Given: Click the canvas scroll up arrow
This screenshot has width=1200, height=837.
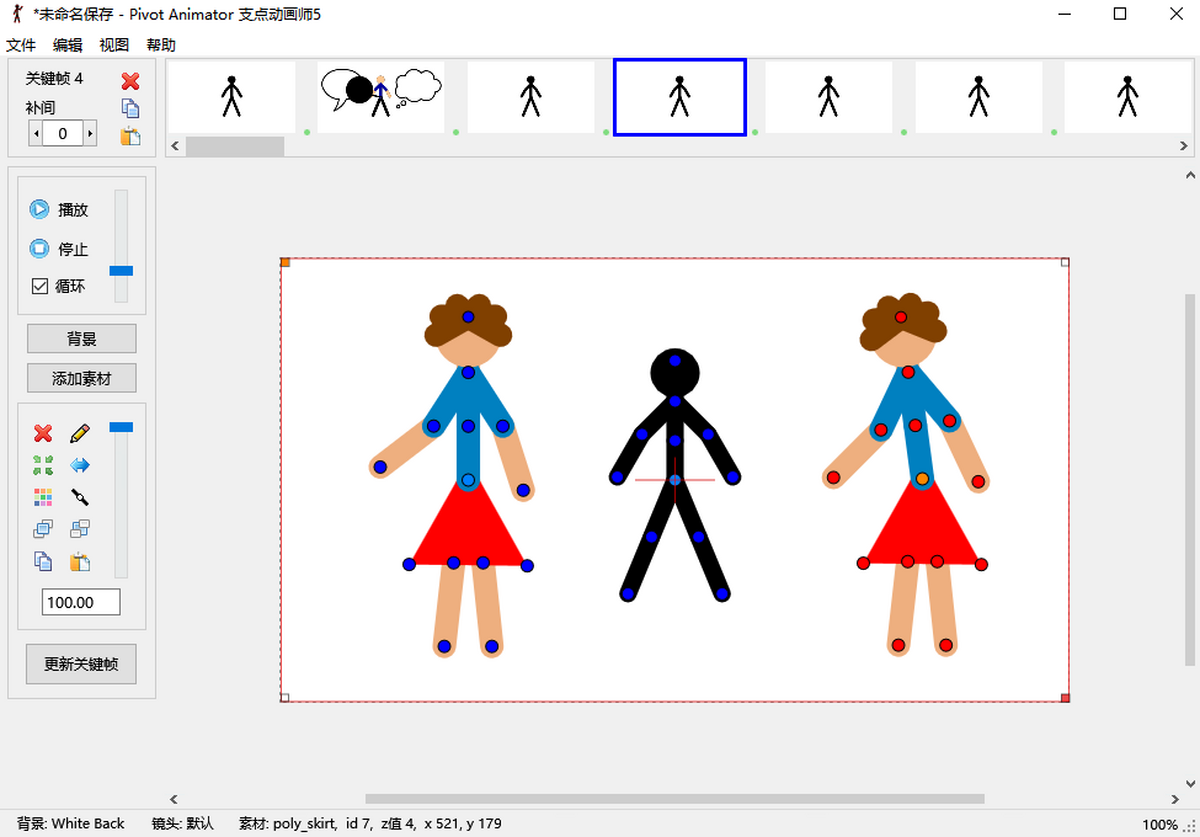Looking at the screenshot, I should pyautogui.click(x=1189, y=175).
